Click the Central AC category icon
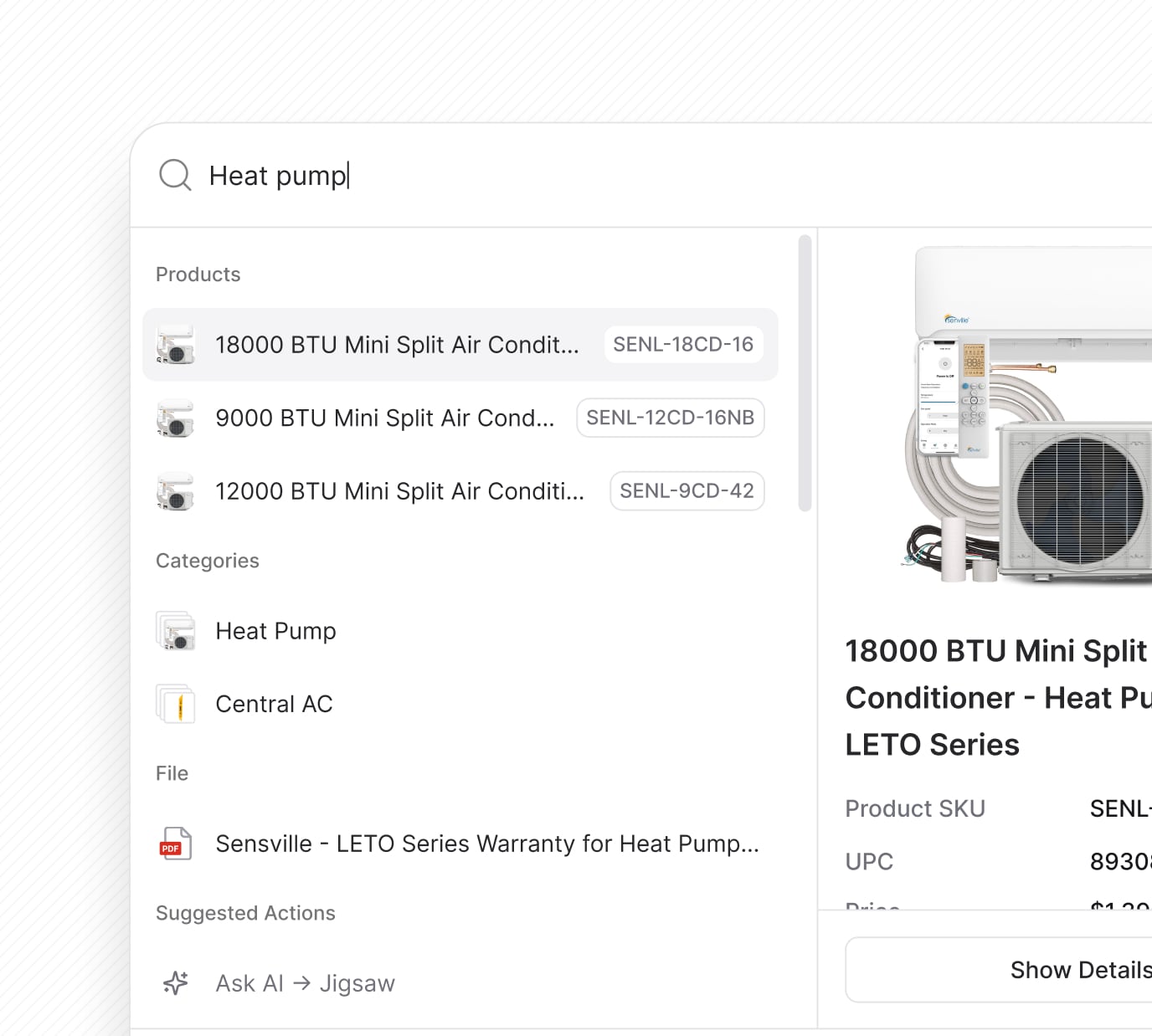This screenshot has height=1036, width=1152. click(x=175, y=704)
